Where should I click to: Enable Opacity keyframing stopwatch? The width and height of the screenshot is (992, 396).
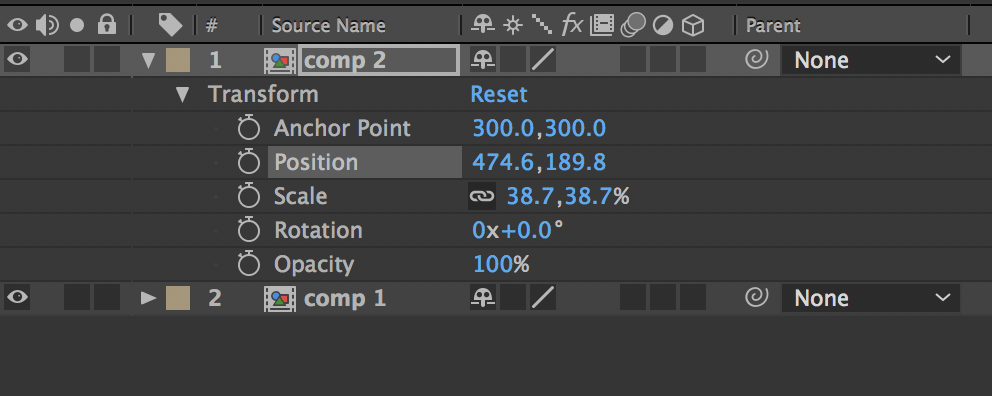coord(249,264)
